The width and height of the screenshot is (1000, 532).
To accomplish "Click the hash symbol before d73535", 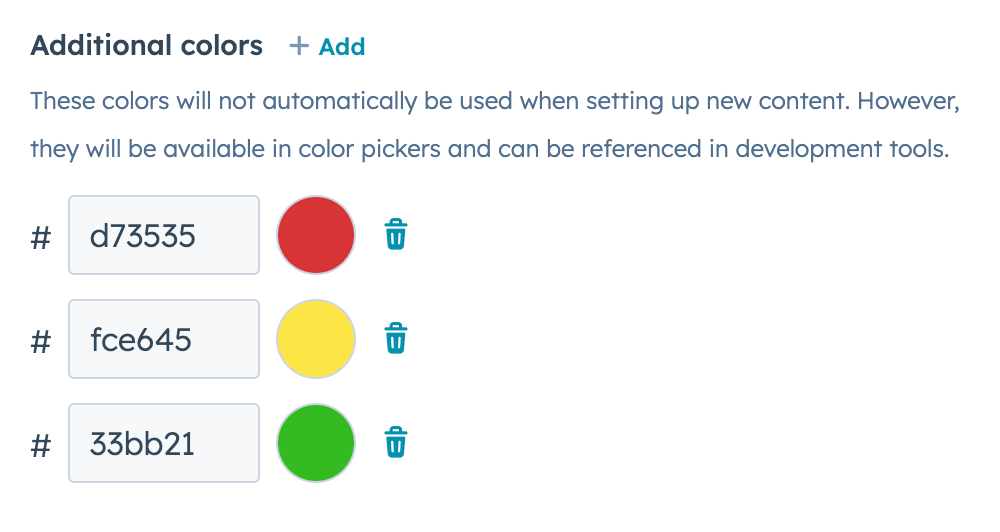I will (41, 237).
